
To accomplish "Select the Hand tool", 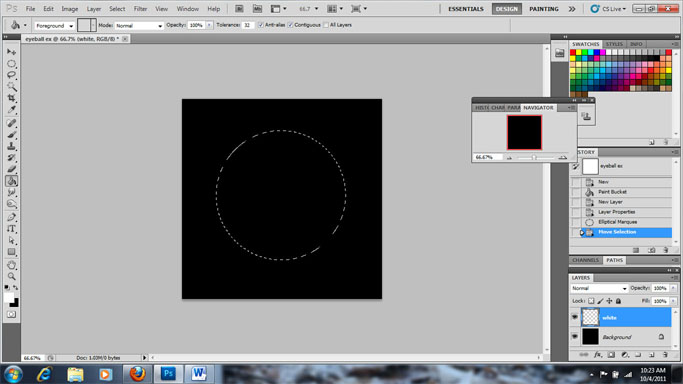I will click(x=11, y=265).
